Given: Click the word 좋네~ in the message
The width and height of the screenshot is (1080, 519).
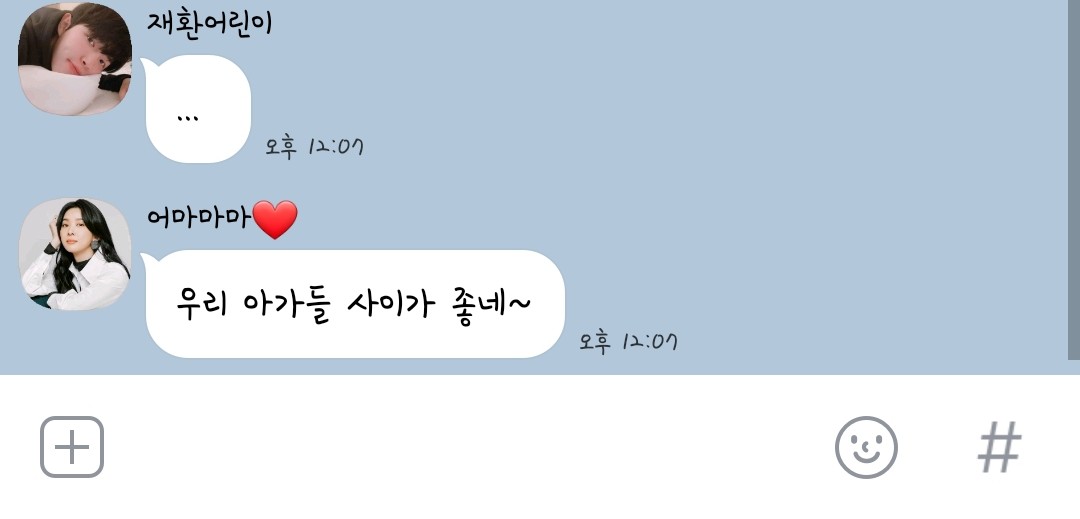Looking at the screenshot, I should [492, 304].
